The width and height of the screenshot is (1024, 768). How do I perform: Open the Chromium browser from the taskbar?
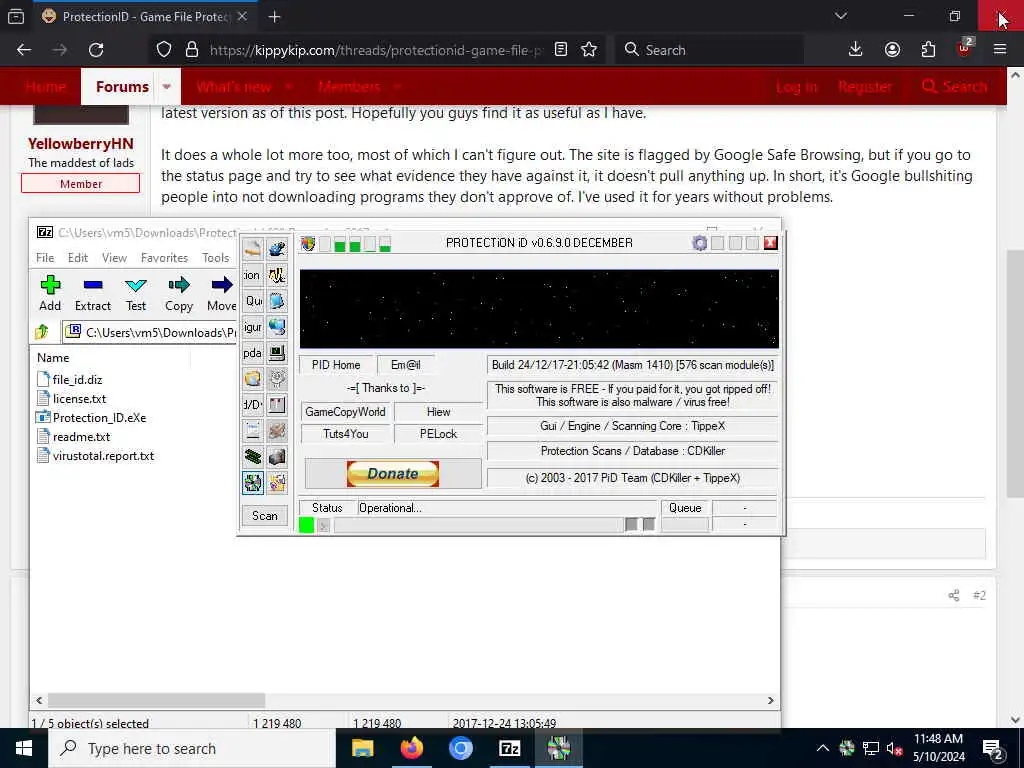[460, 748]
